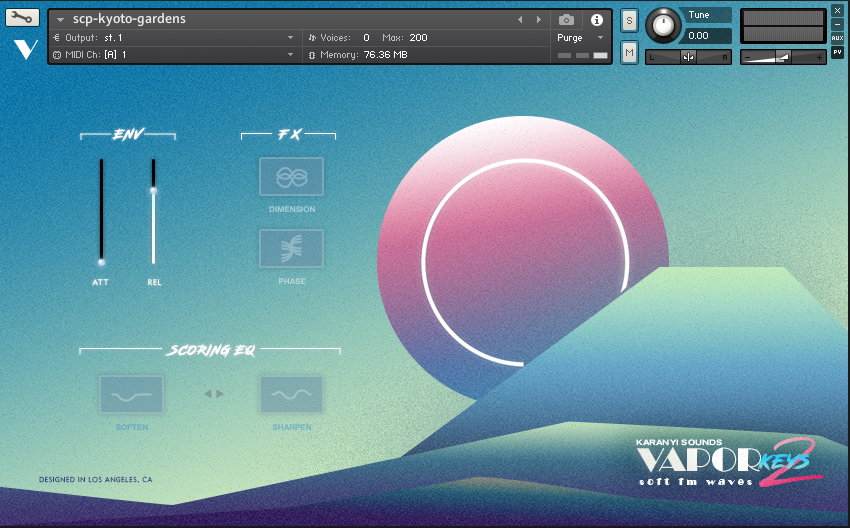
Task: Click the REL envelope slider handle
Action: 153,190
